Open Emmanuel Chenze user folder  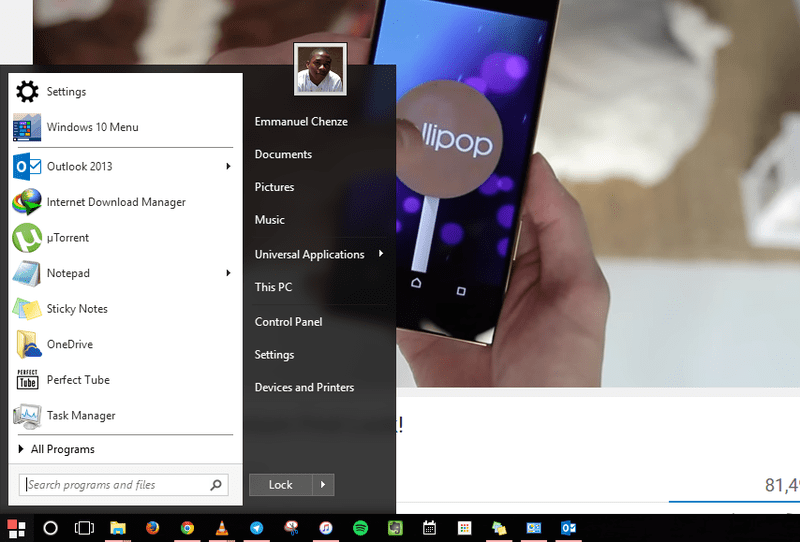[301, 121]
